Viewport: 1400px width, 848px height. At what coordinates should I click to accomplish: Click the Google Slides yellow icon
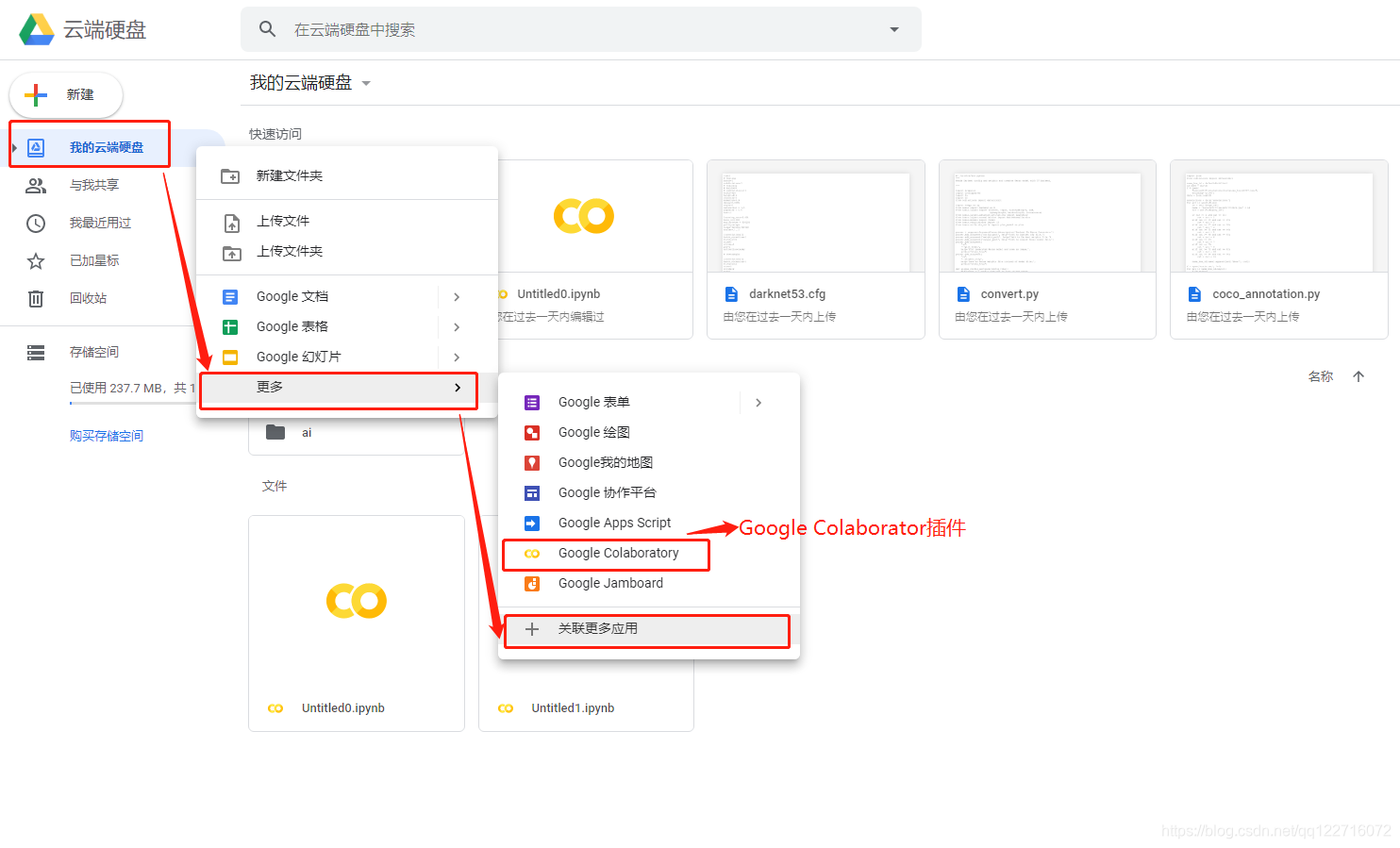coord(230,357)
